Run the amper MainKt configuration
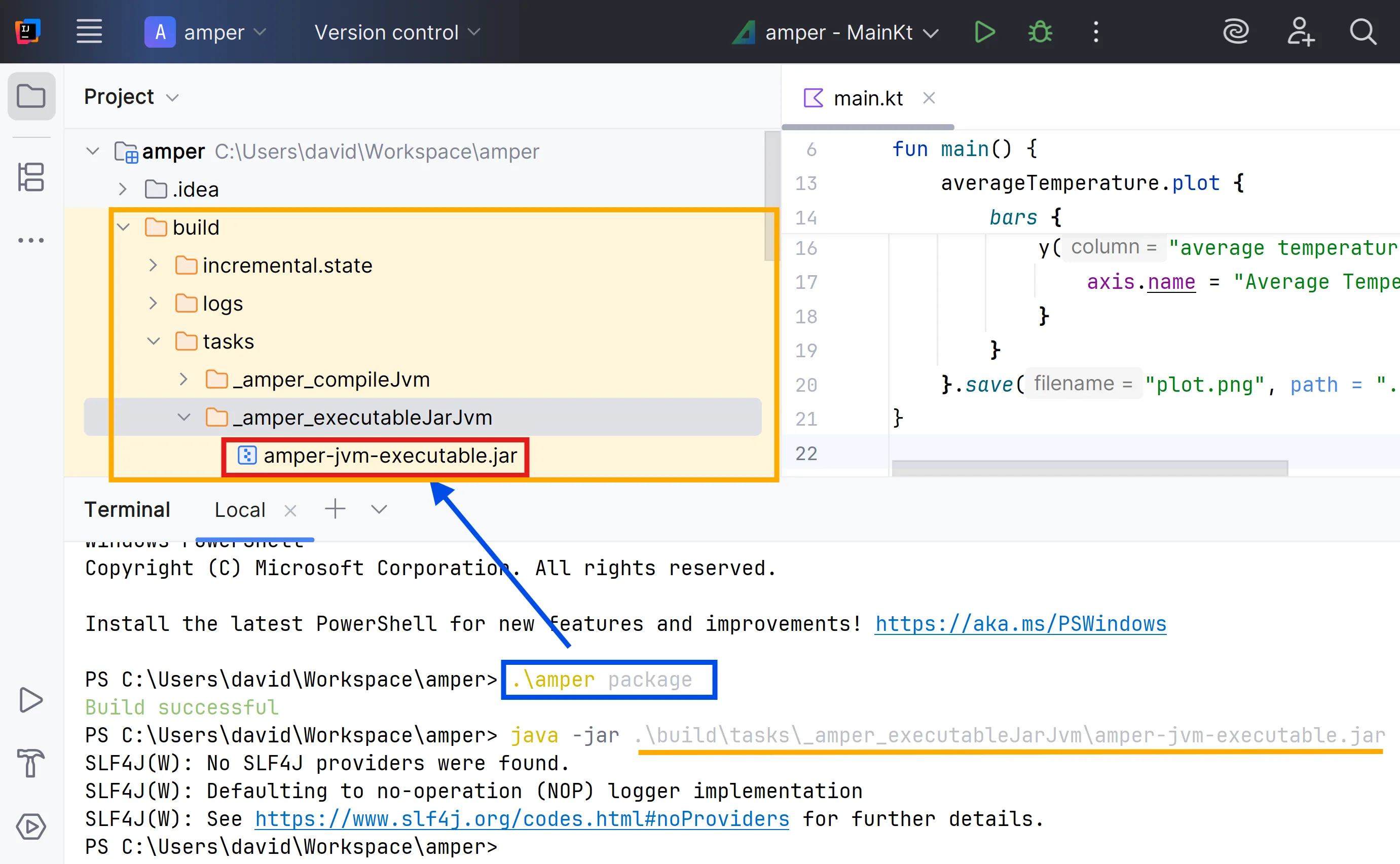This screenshot has width=1400, height=864. click(984, 32)
